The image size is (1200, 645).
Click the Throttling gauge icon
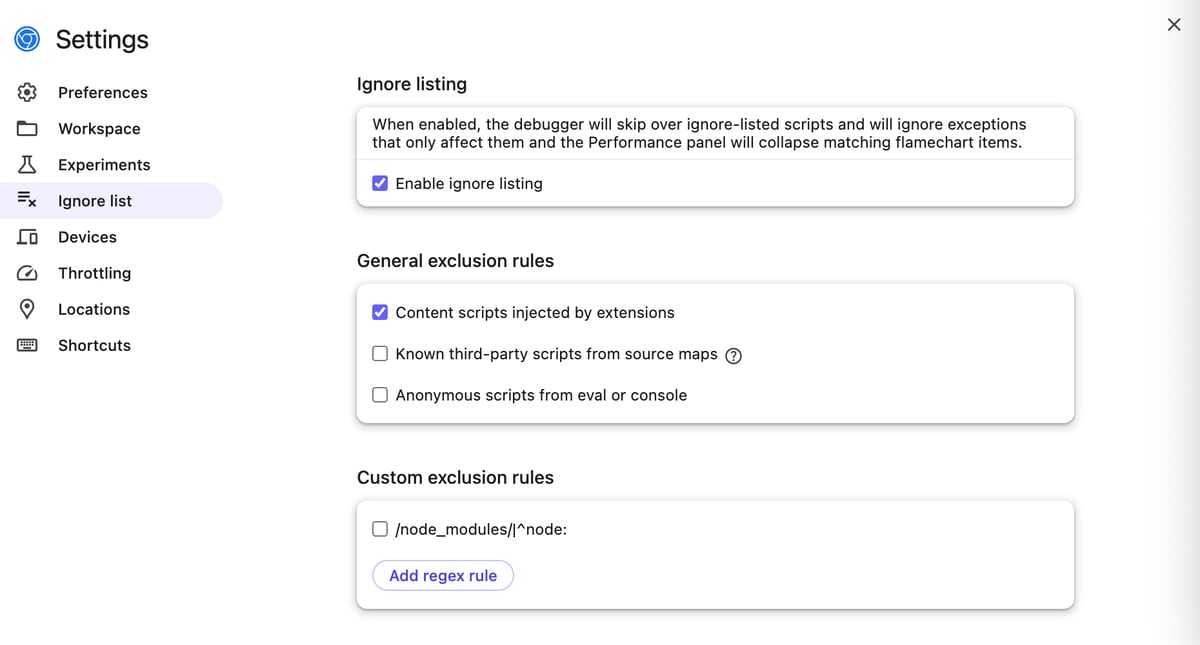click(x=27, y=273)
